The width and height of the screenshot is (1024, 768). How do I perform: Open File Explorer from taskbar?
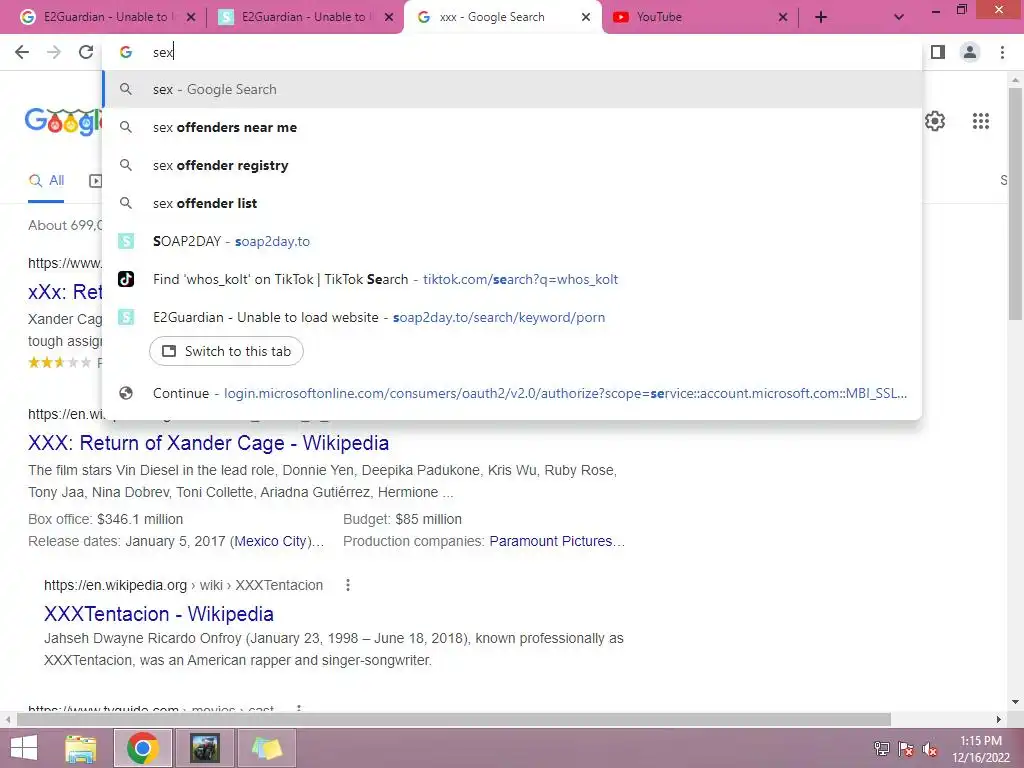(x=81, y=748)
